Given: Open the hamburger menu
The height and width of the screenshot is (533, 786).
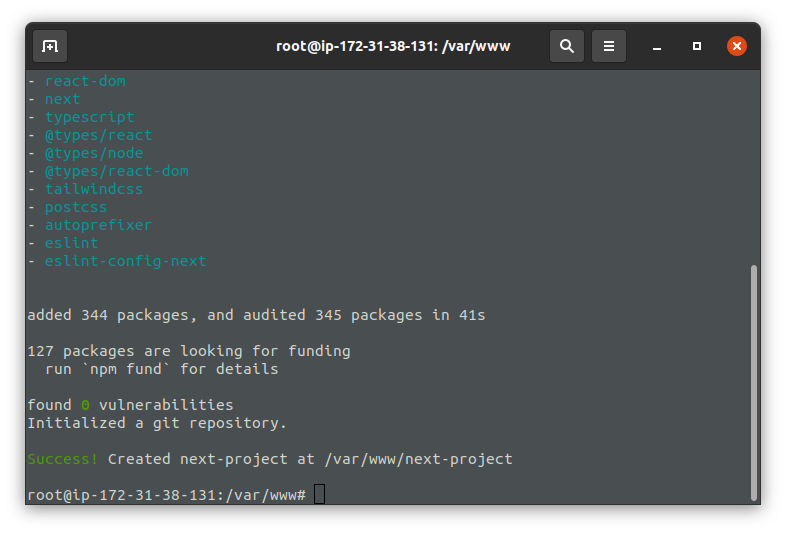Looking at the screenshot, I should click(x=609, y=46).
